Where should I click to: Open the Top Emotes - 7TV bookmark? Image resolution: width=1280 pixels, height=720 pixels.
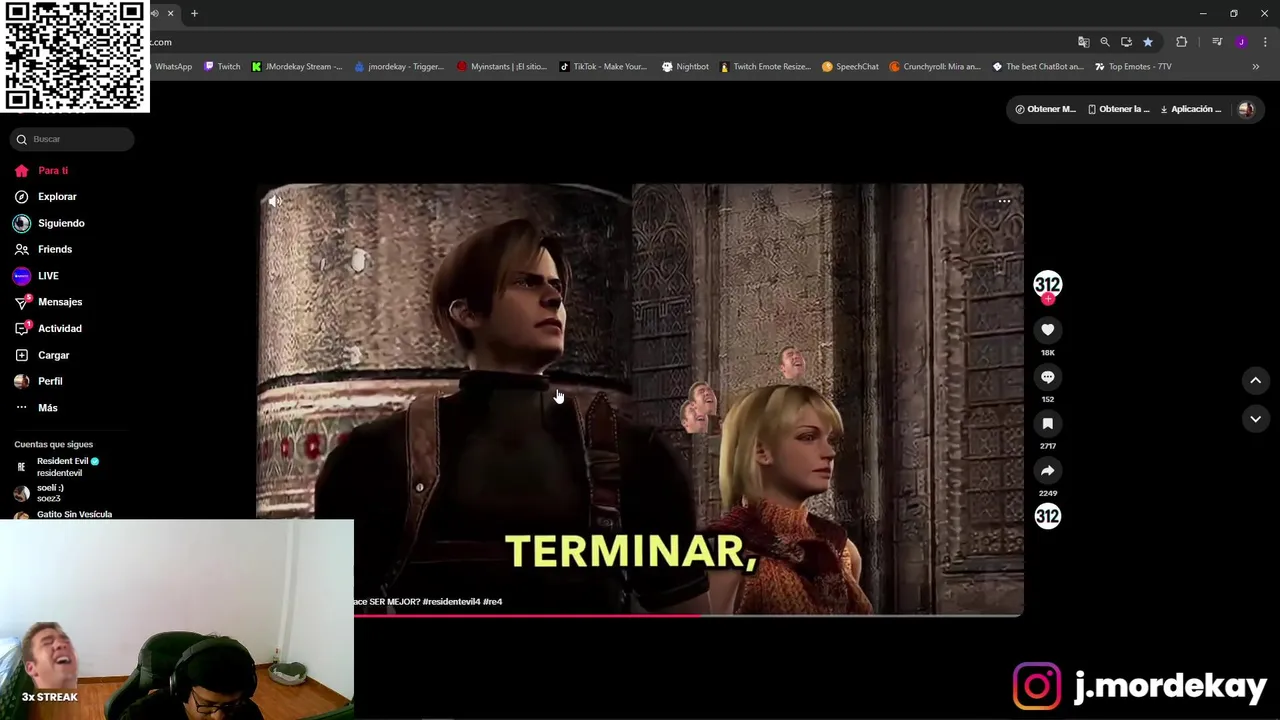pos(1133,67)
